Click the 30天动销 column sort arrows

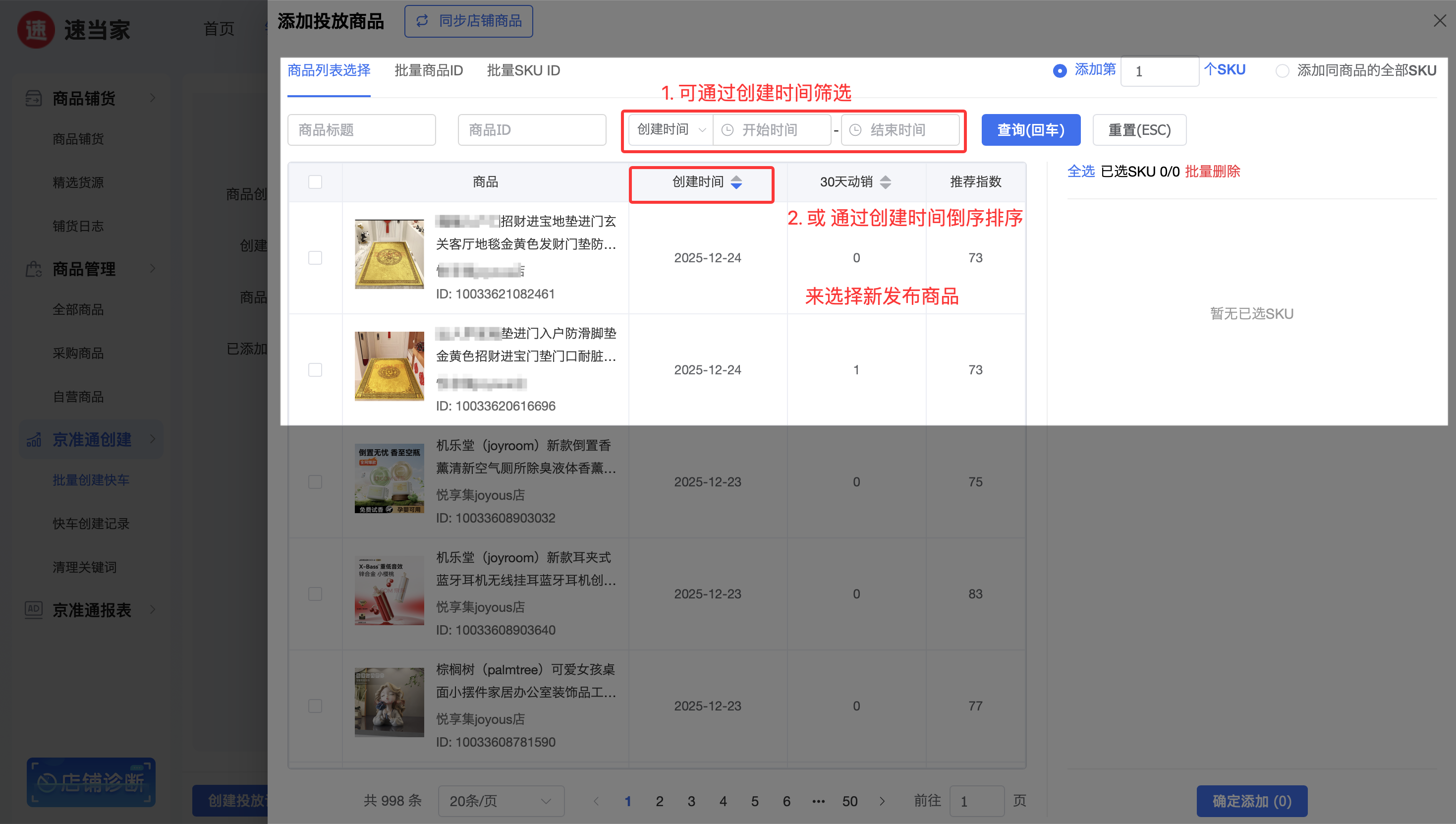885,181
